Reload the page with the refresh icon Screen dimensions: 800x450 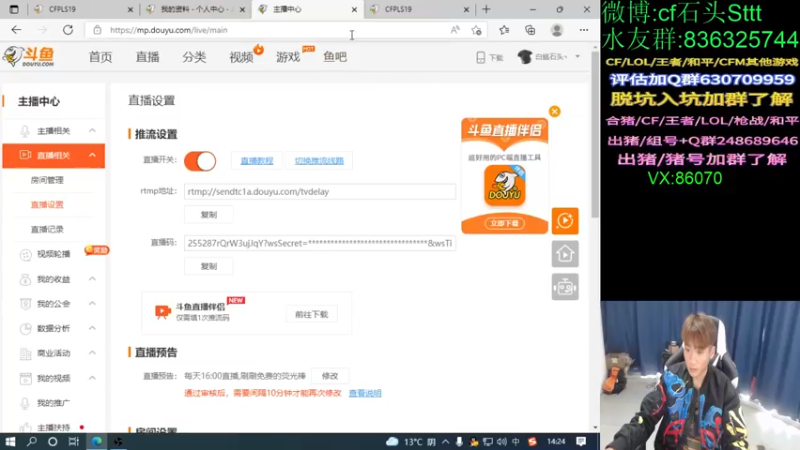coord(68,30)
